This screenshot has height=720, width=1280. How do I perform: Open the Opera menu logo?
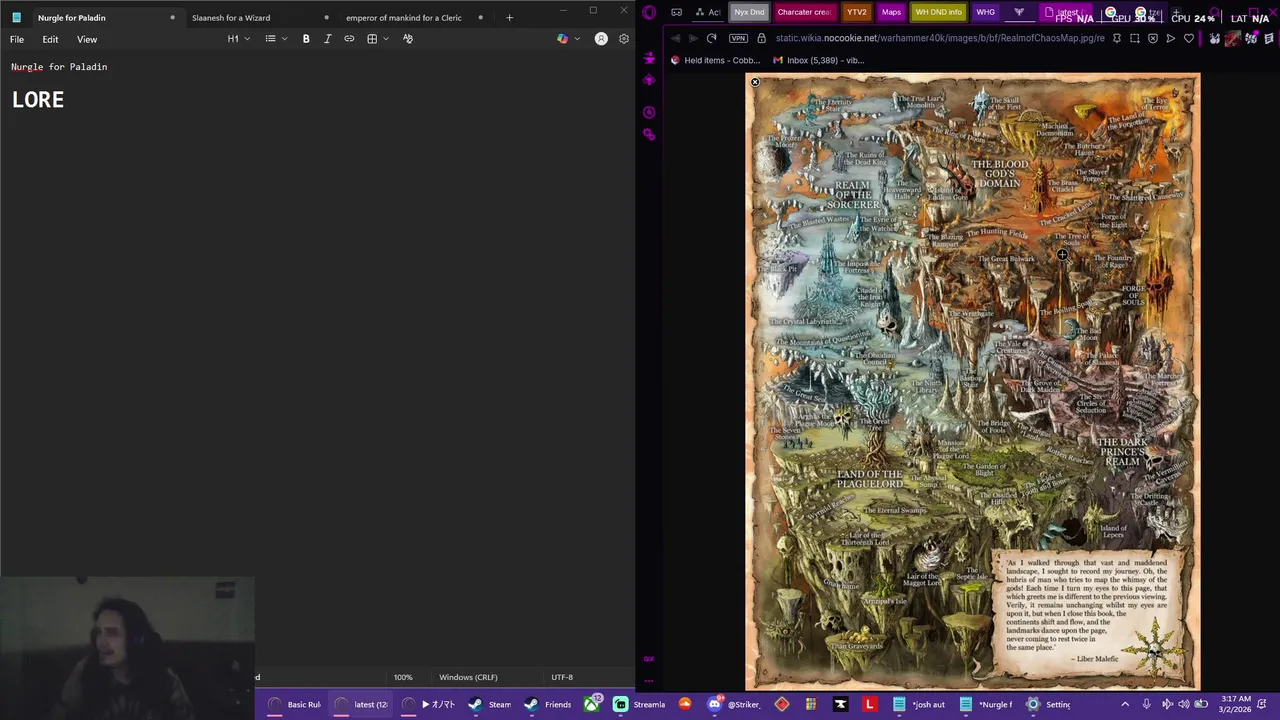649,12
